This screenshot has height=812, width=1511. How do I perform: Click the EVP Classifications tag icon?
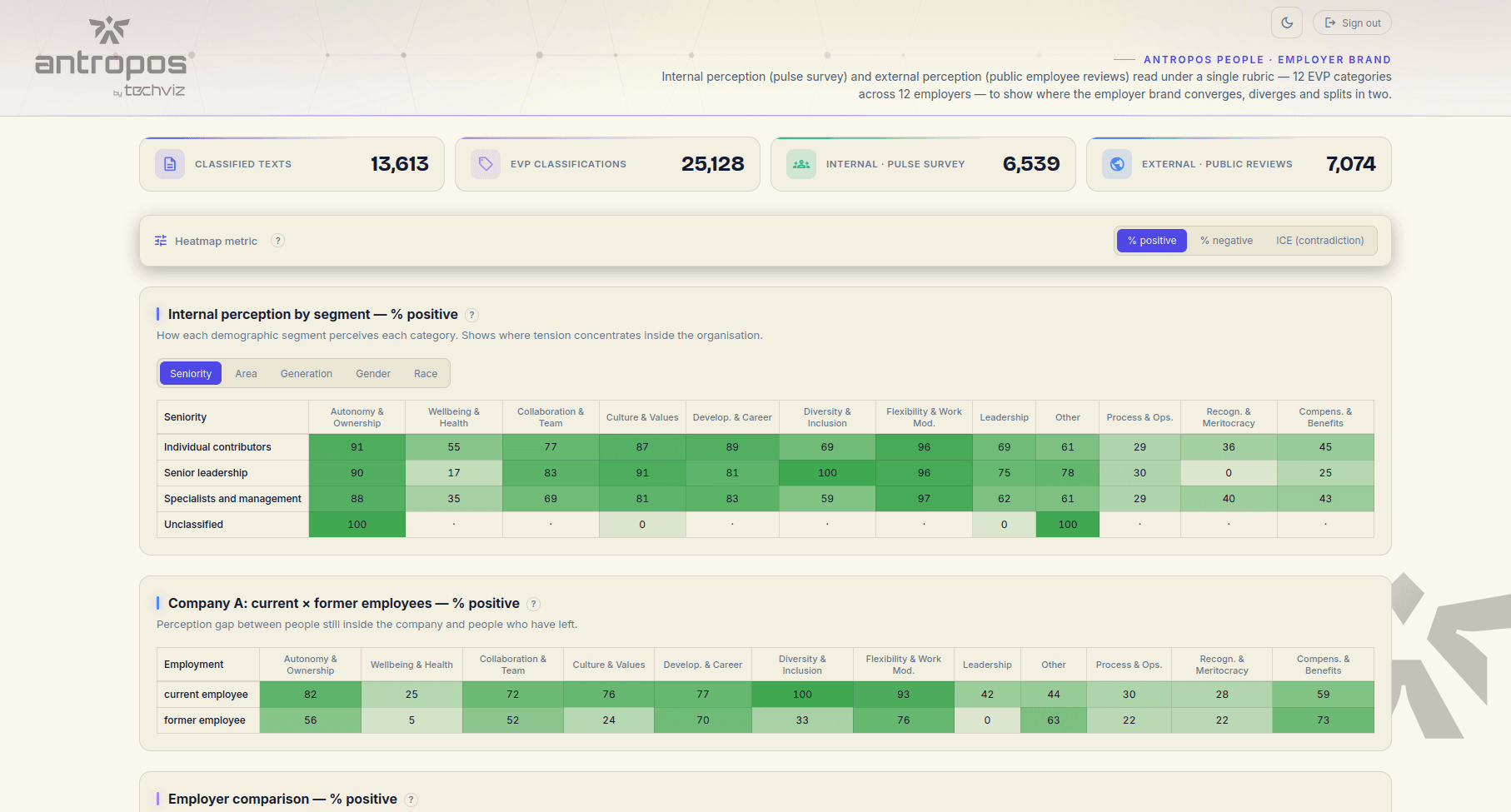pyautogui.click(x=486, y=164)
